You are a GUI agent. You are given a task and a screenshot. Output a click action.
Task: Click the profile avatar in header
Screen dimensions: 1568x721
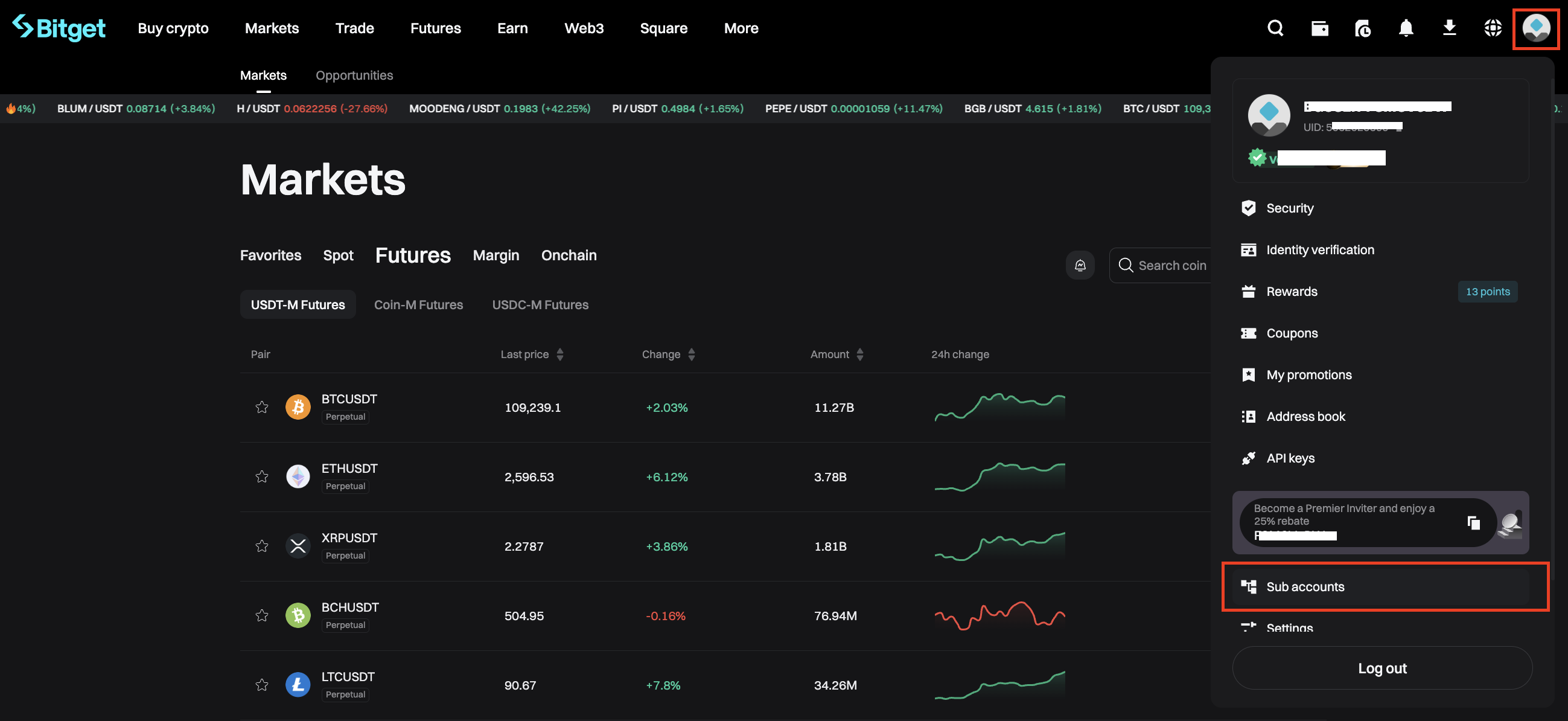(x=1536, y=28)
